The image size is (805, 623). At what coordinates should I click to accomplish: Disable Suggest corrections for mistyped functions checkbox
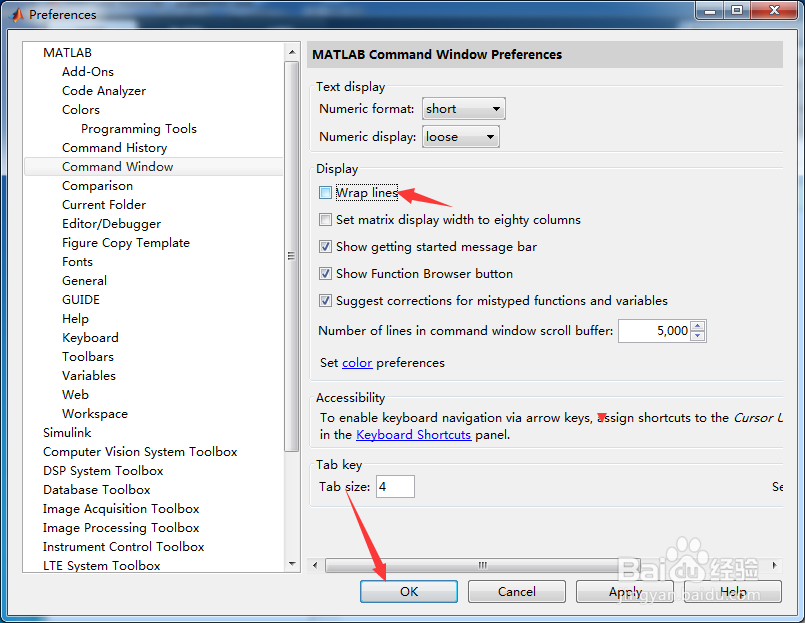click(325, 300)
